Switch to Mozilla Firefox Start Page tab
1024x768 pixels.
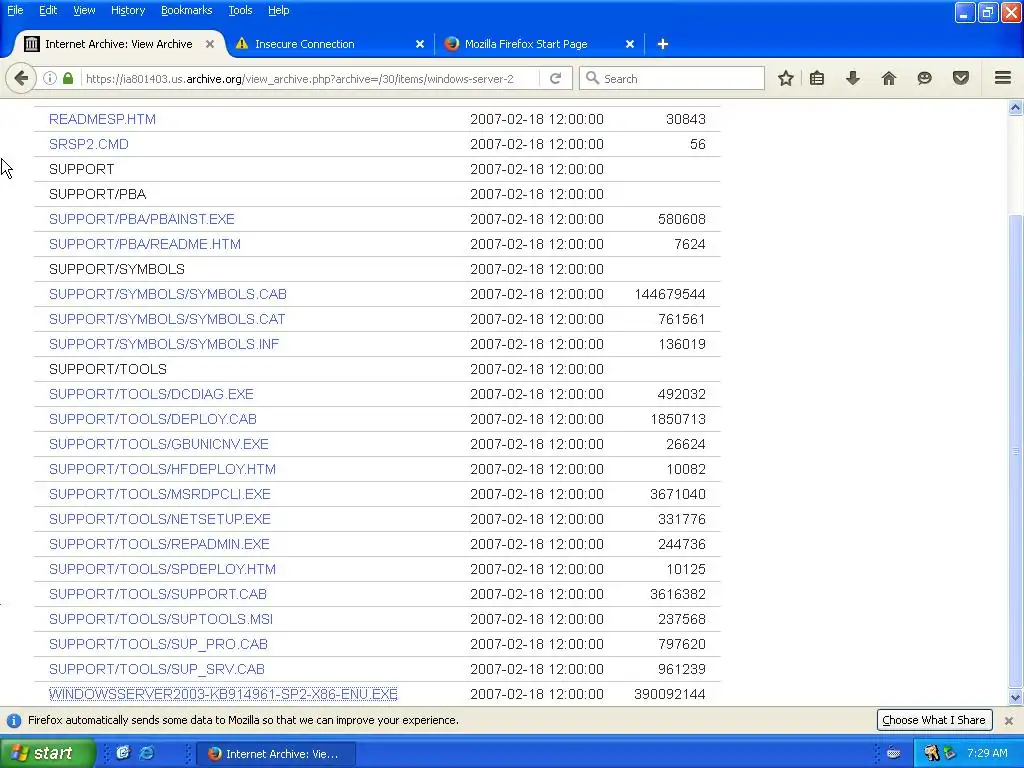(x=539, y=44)
